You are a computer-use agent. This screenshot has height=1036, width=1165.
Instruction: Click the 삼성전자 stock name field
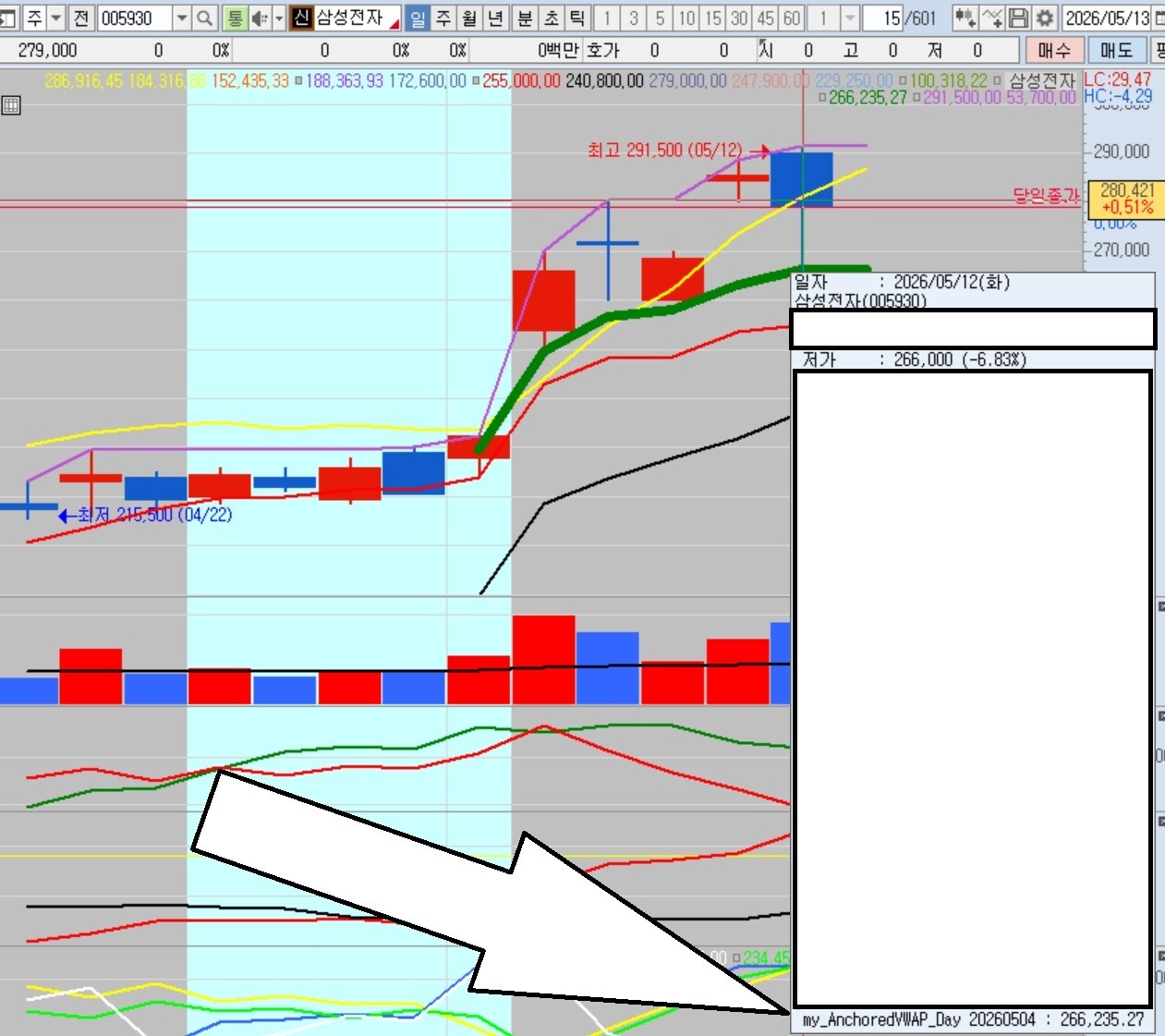357,18
